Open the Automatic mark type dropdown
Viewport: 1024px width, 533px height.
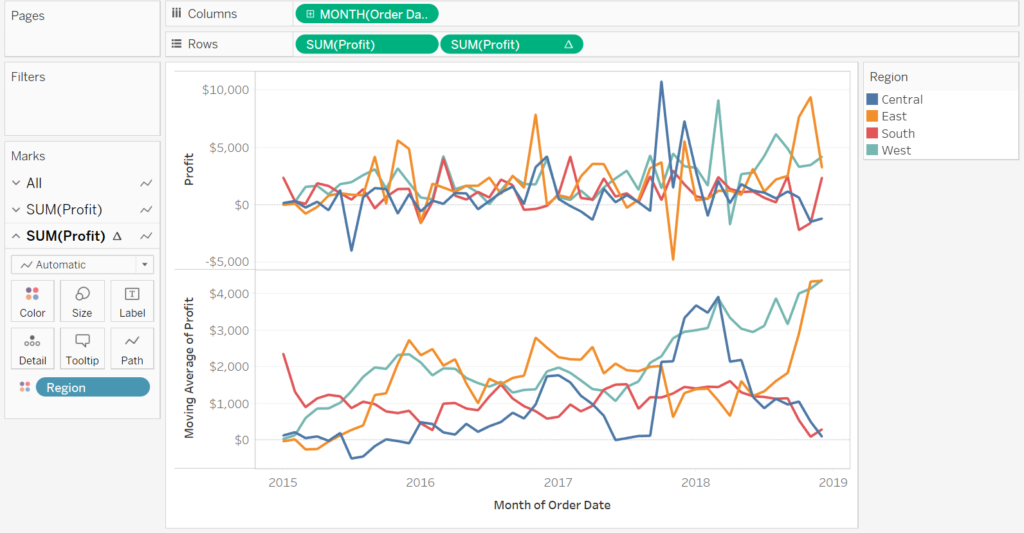pos(82,265)
